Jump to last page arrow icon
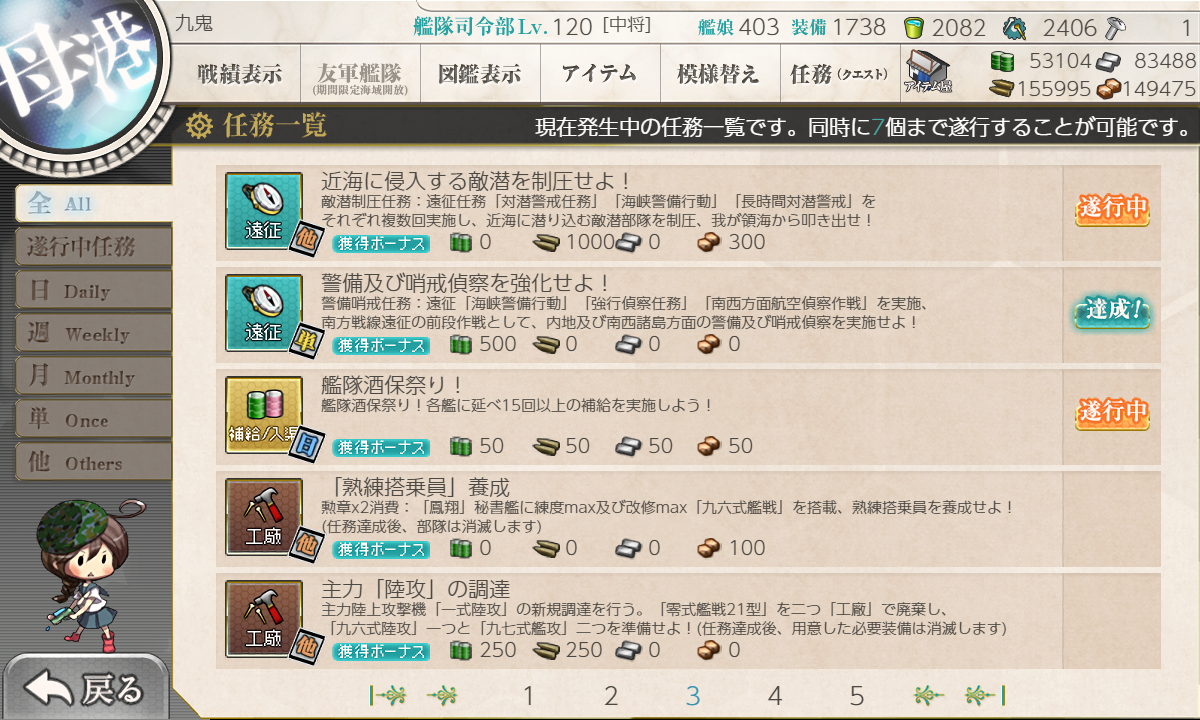Viewport: 1200px width, 720px height. point(985,695)
